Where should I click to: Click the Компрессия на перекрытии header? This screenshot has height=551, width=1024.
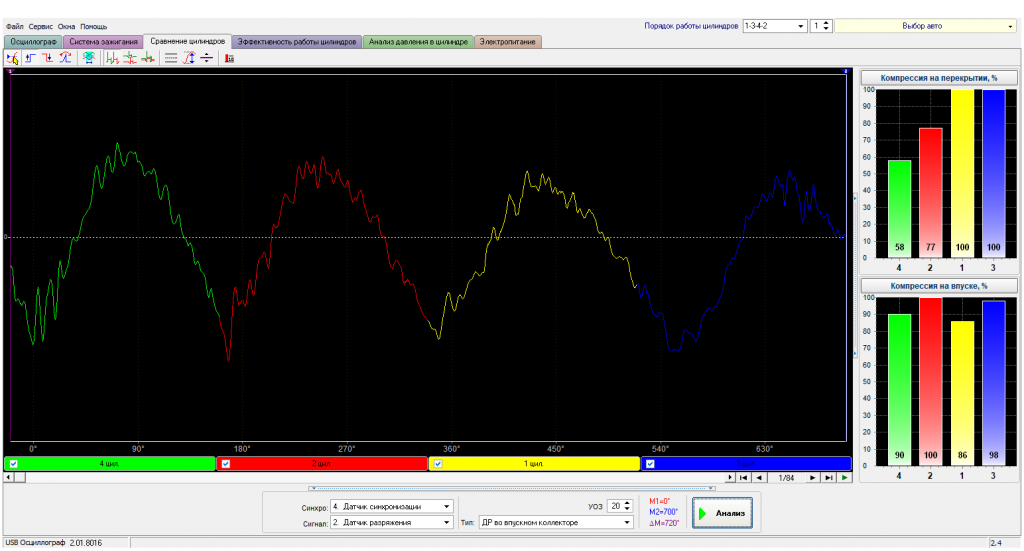click(938, 78)
